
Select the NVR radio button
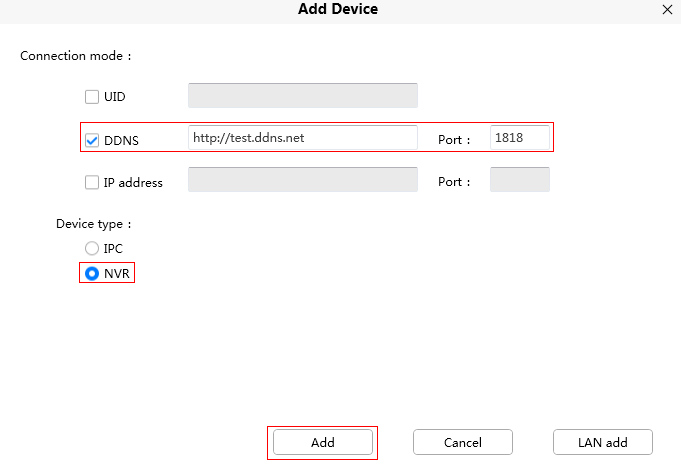(x=92, y=274)
